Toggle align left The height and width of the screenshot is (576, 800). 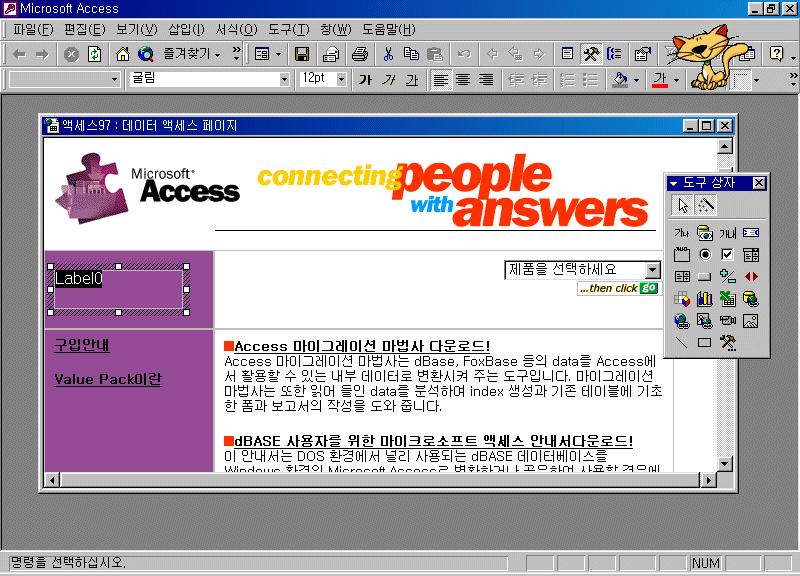coord(440,80)
